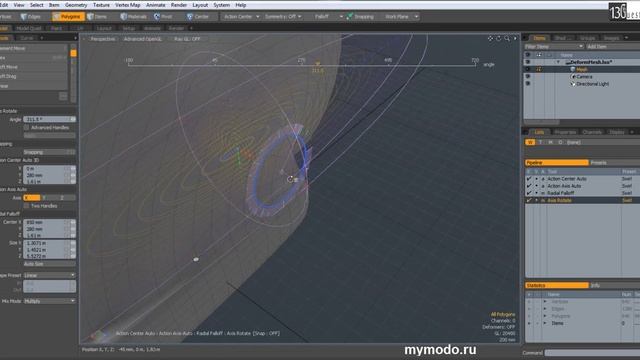Click the Advanced OpenGL viewport button

click(x=142, y=39)
